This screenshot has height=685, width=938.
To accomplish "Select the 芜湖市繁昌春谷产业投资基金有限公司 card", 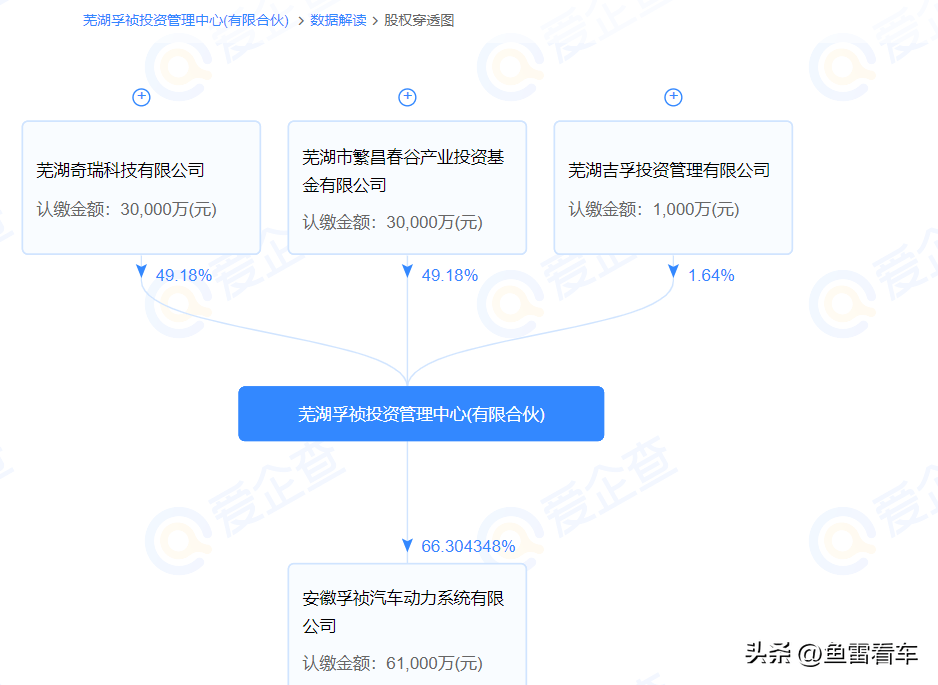I will [x=407, y=187].
